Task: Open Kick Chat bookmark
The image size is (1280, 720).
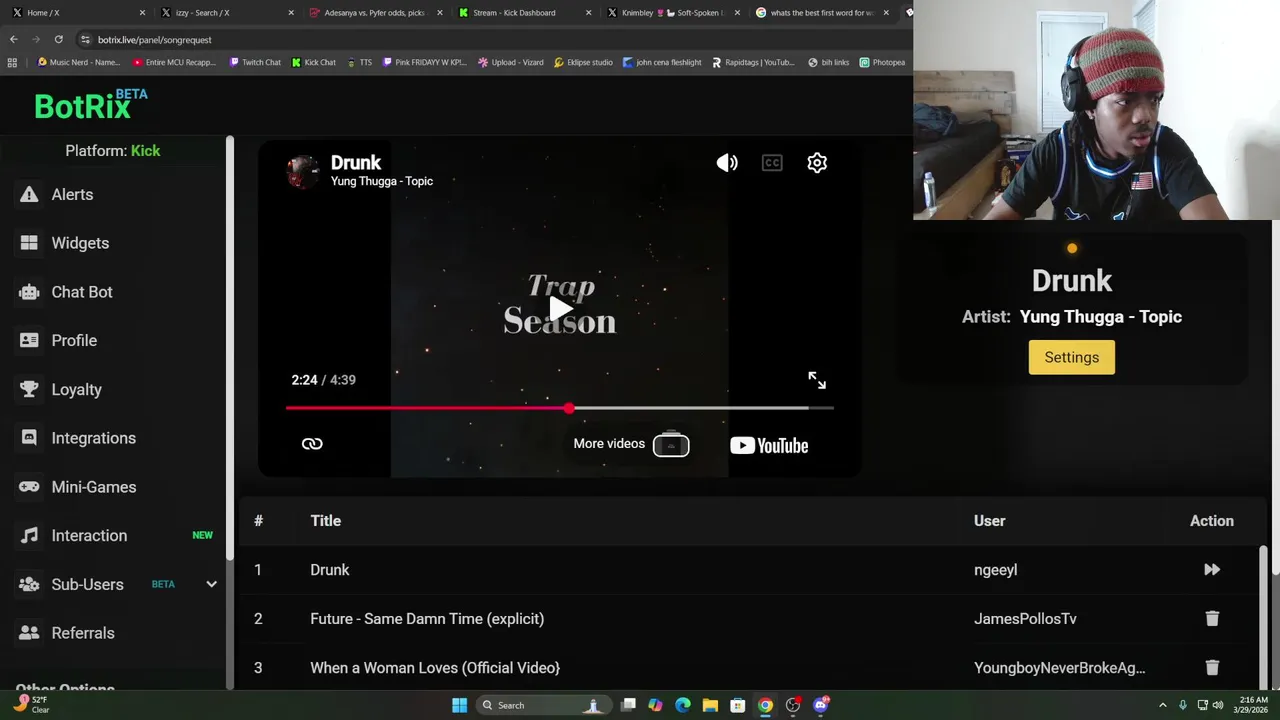Action: coord(314,62)
